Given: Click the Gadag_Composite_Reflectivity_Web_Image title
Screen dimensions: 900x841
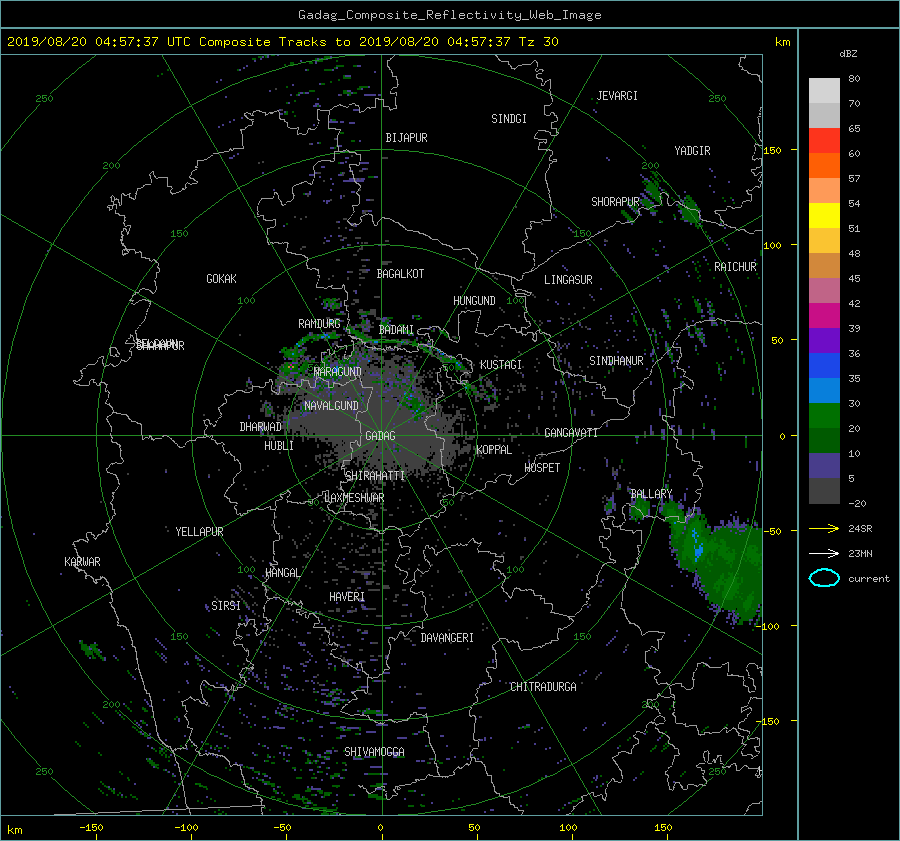Looking at the screenshot, I should (449, 15).
